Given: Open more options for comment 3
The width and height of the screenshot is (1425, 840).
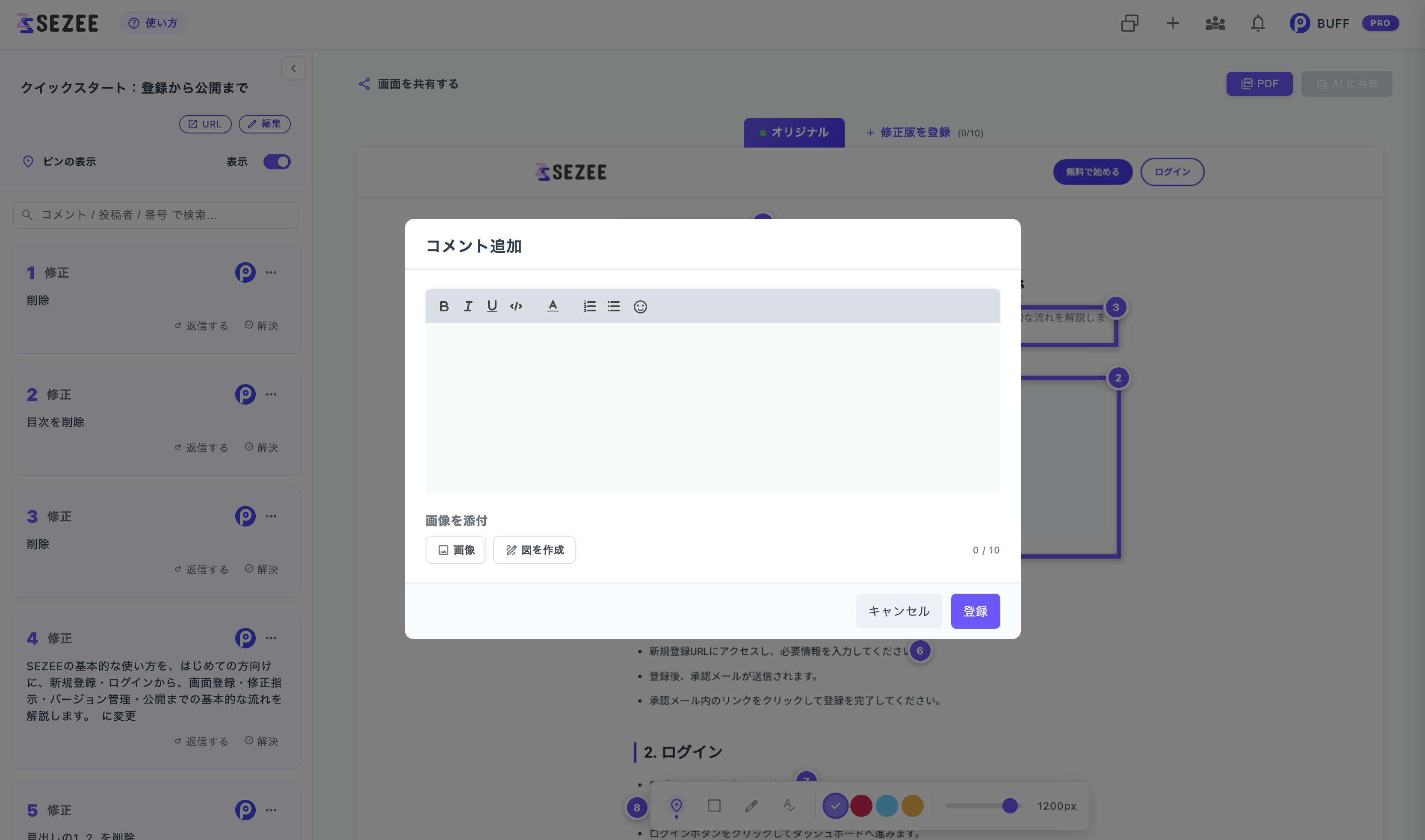Looking at the screenshot, I should click(271, 516).
